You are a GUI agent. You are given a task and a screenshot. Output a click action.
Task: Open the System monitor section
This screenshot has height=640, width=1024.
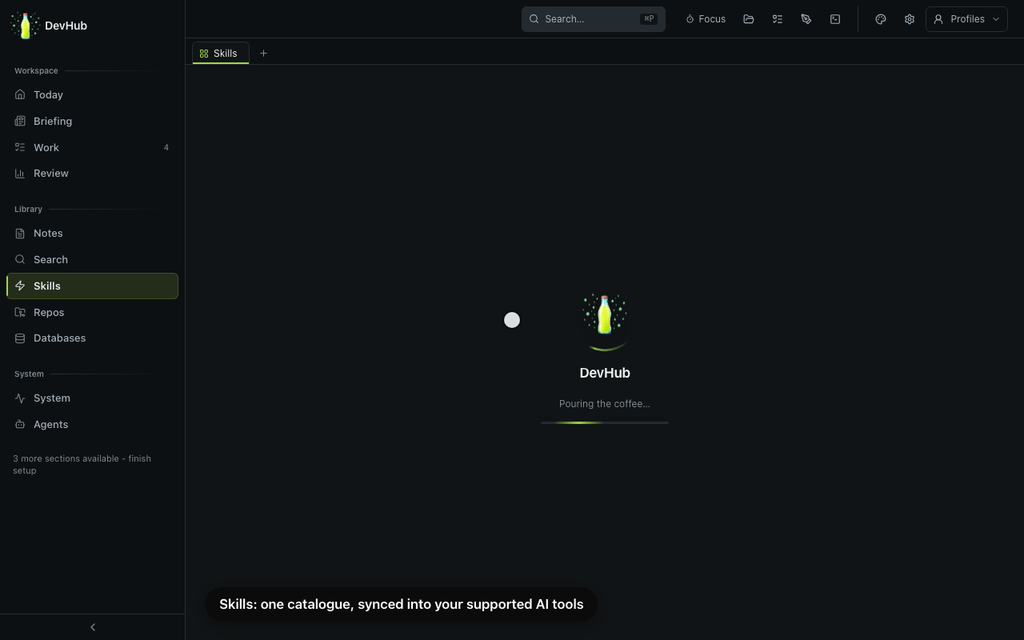[92, 398]
